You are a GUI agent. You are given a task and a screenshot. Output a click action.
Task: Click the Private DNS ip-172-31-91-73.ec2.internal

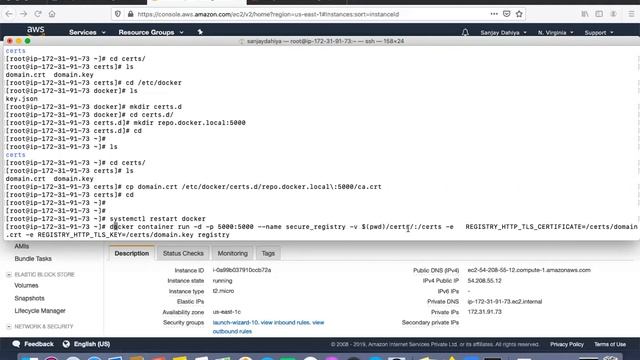[505, 302]
